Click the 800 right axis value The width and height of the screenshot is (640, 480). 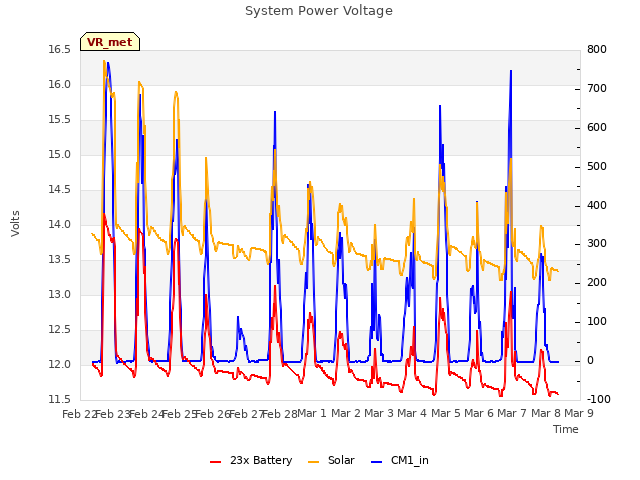point(597,50)
